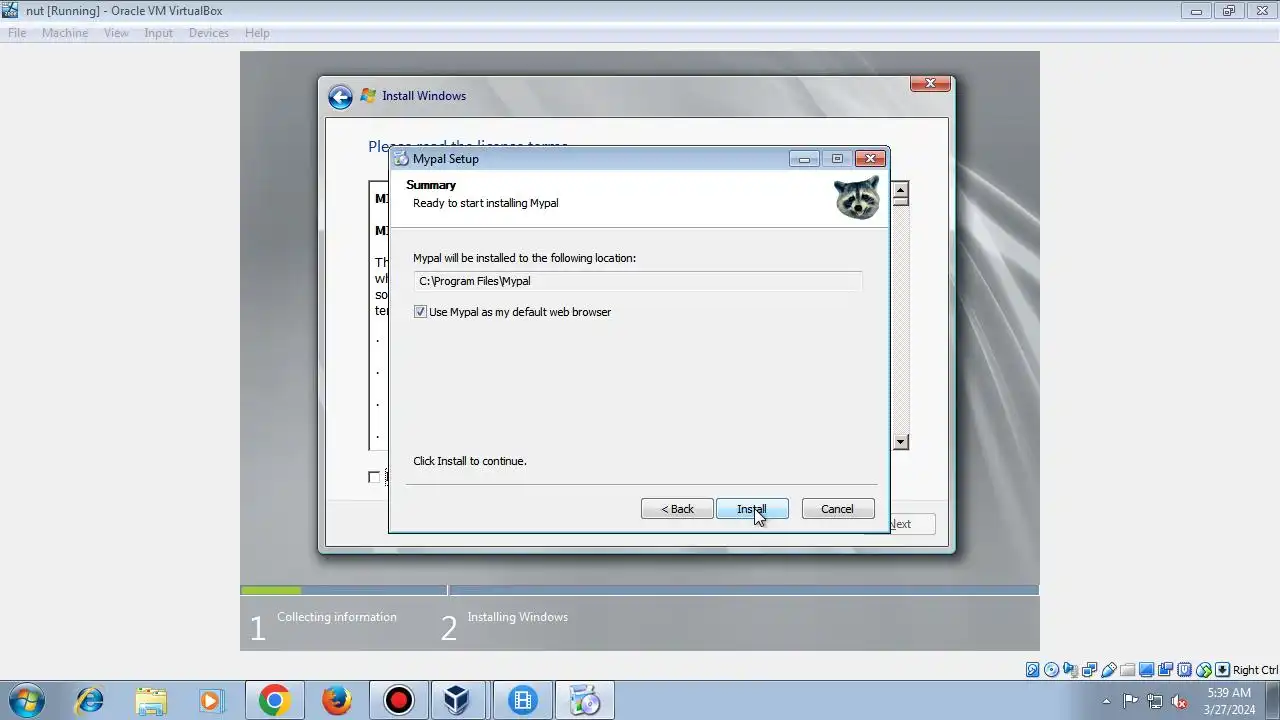Click the 'Click Install to continue.' text
Image resolution: width=1280 pixels, height=720 pixels.
(470, 461)
